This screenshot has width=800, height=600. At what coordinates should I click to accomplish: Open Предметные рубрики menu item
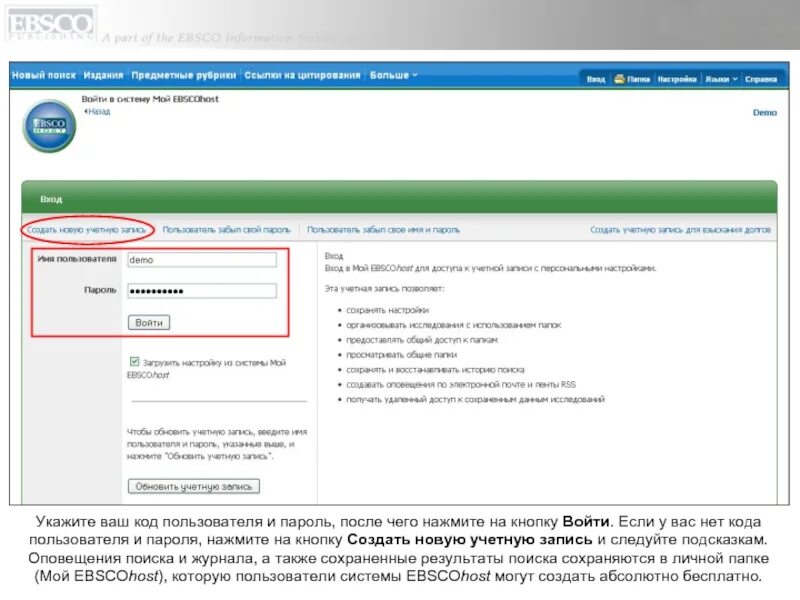(x=184, y=75)
